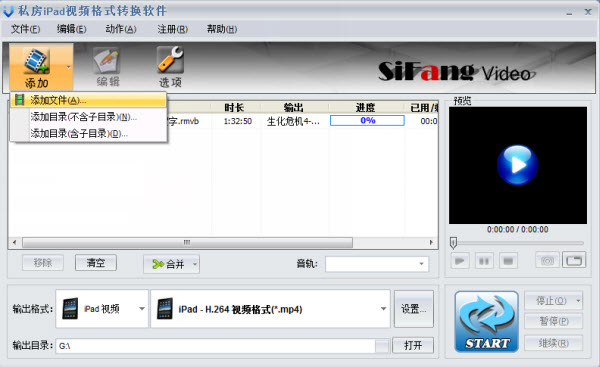Screen dimensions: 600x367
Task: Minimize the application window
Action: pyautogui.click(x=569, y=13)
